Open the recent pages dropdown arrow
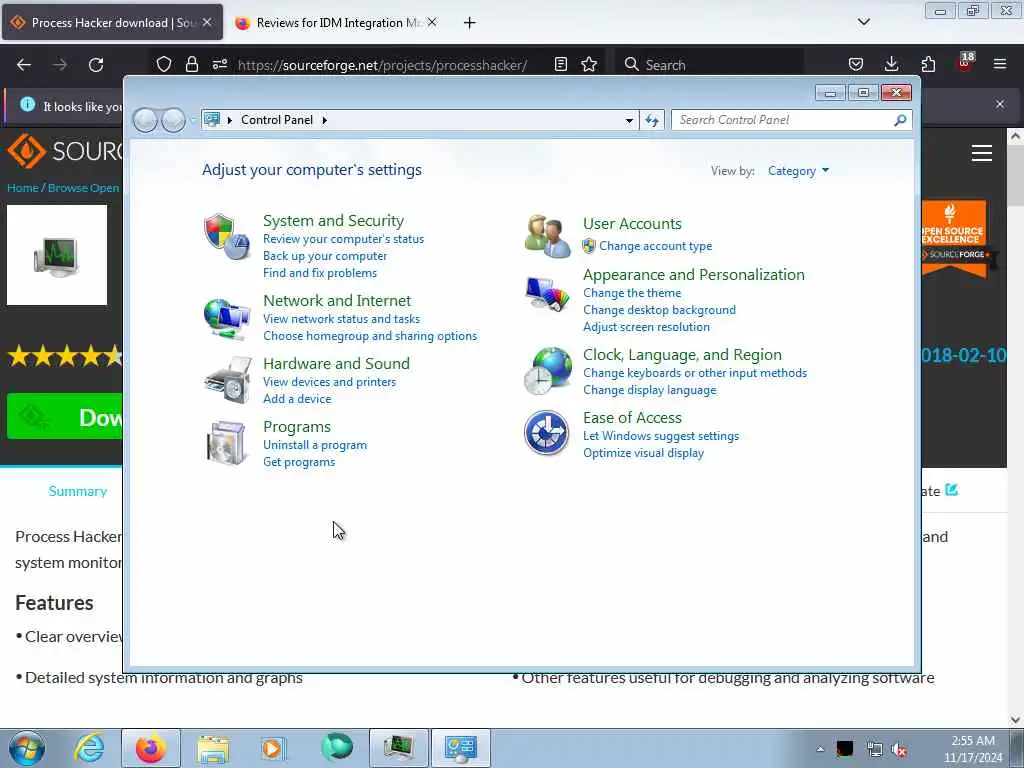This screenshot has width=1024, height=768. coord(193,120)
